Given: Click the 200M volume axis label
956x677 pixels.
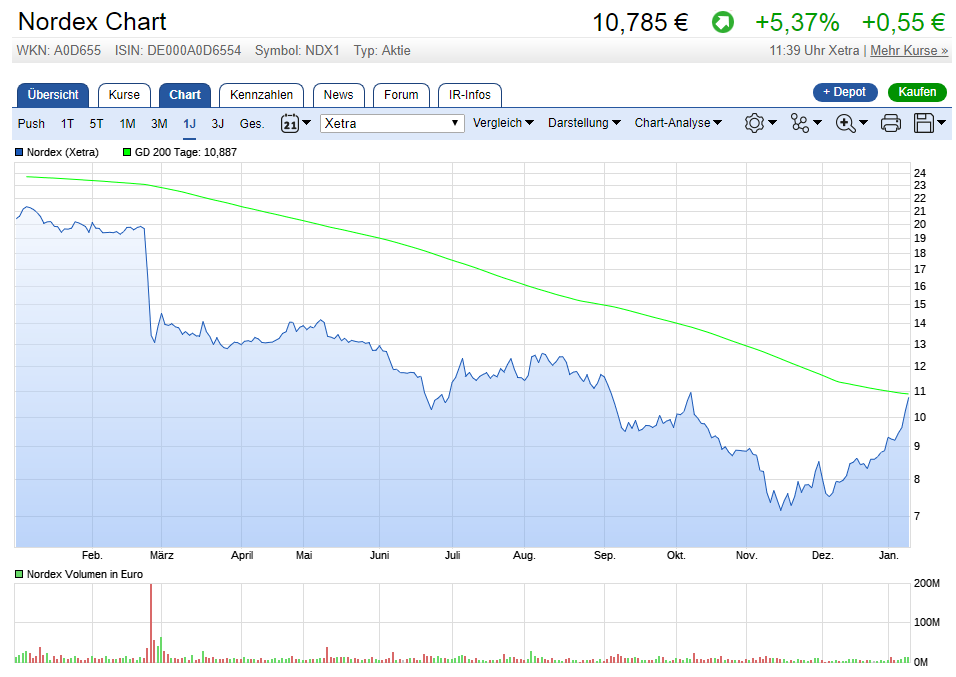Looking at the screenshot, I should tap(927, 584).
